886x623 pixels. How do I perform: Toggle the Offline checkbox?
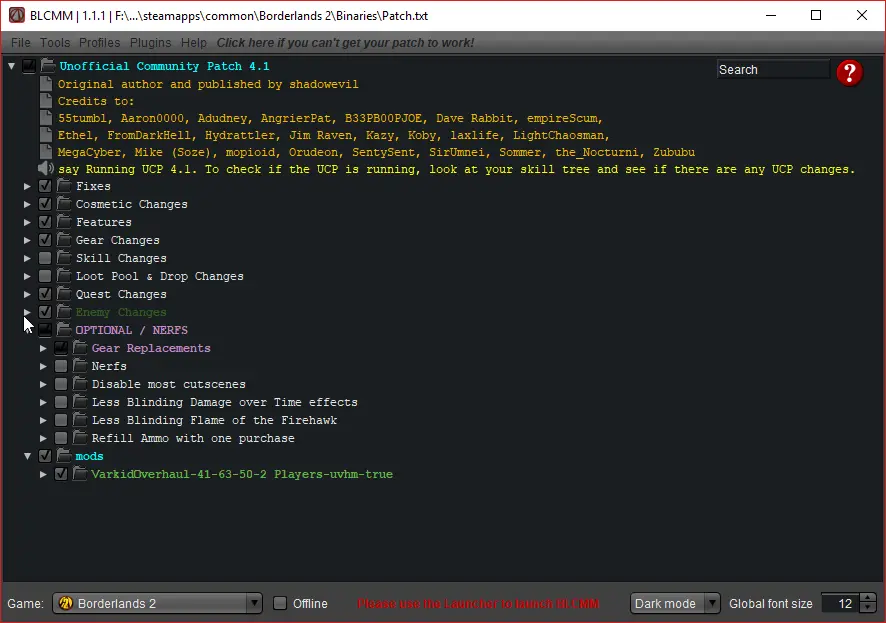pyautogui.click(x=280, y=603)
